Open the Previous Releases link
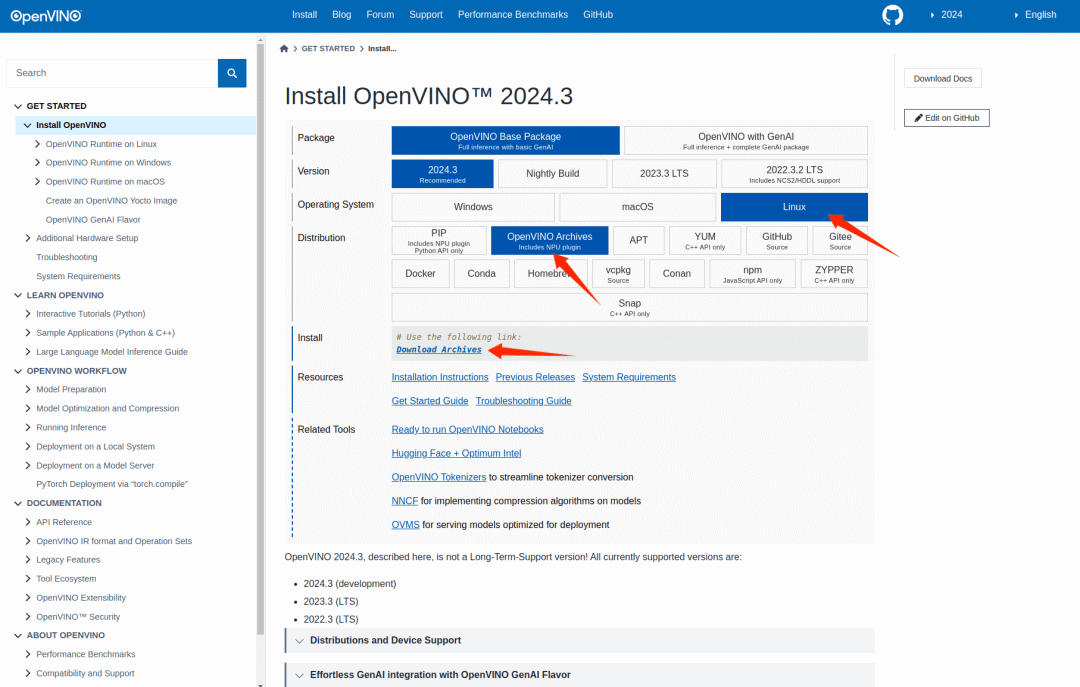This screenshot has width=1080, height=687. 535,378
